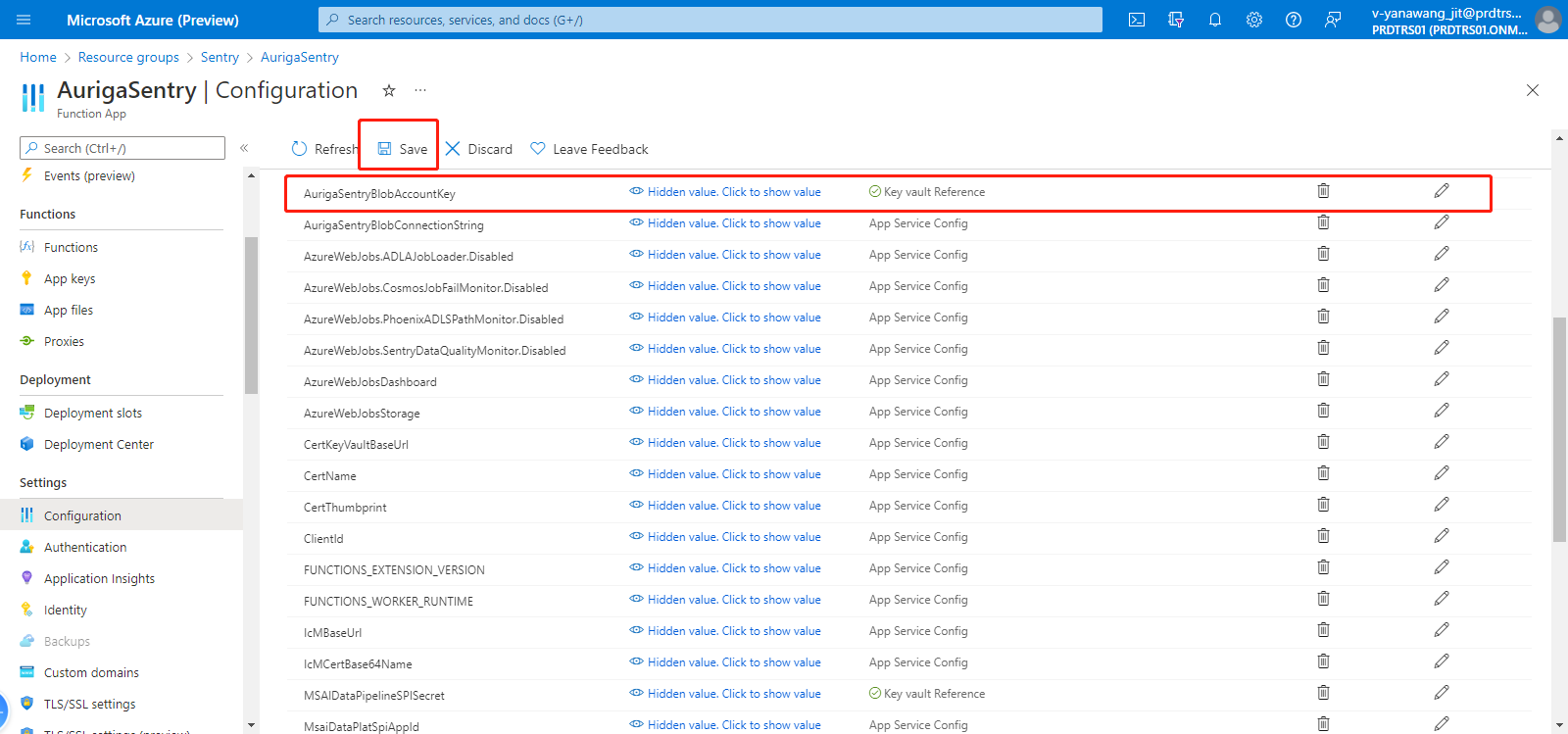This screenshot has width=1568, height=734.
Task: Edit the AzureWebJobsStorage setting
Action: point(1442,411)
